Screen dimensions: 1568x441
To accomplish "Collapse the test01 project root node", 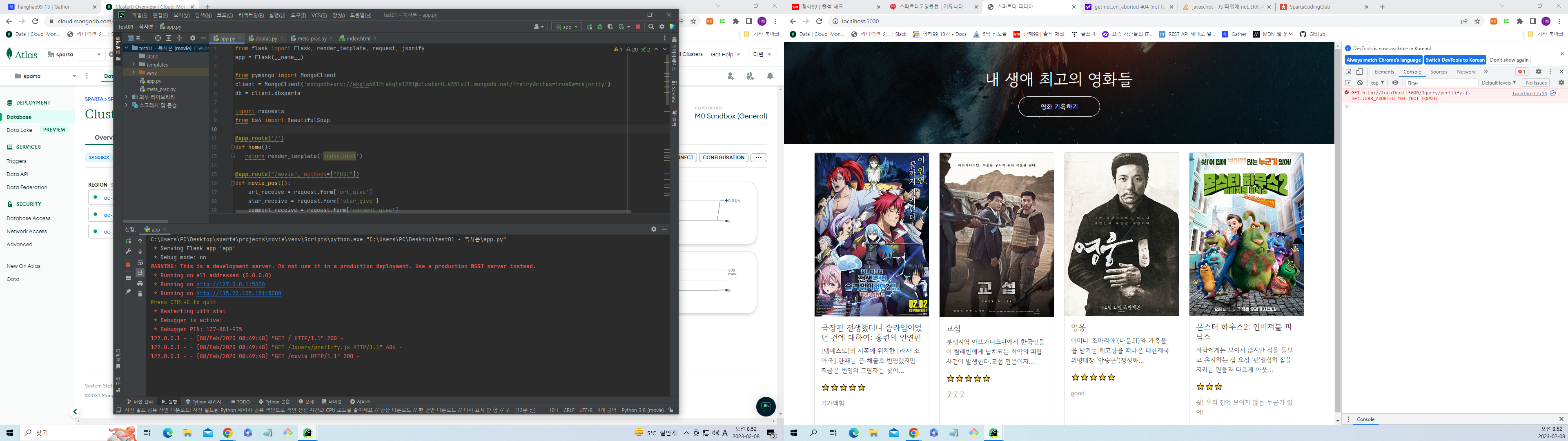I will [x=127, y=47].
